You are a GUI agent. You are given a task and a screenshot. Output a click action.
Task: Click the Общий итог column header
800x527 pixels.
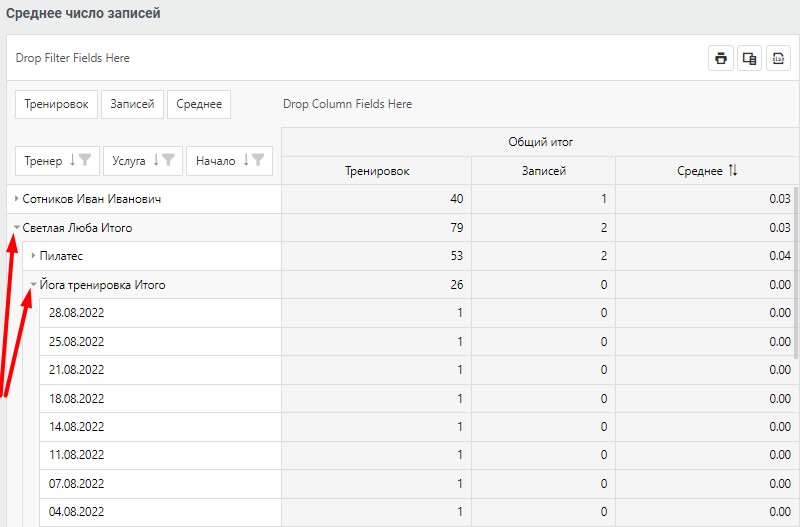point(540,142)
